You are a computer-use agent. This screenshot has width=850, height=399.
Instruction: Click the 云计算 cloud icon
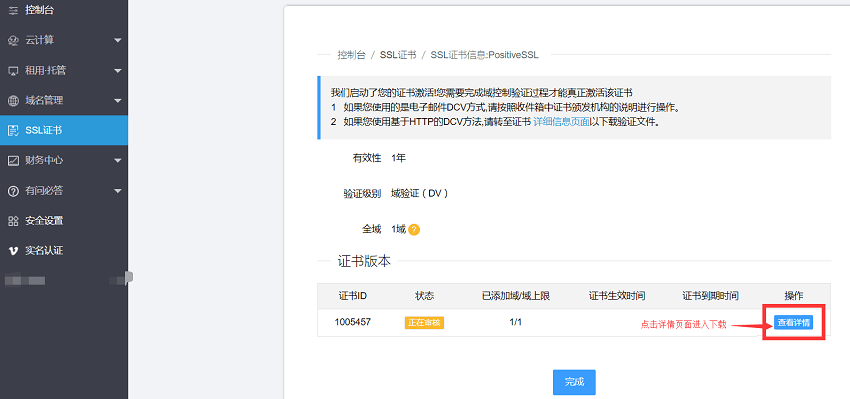click(x=14, y=41)
